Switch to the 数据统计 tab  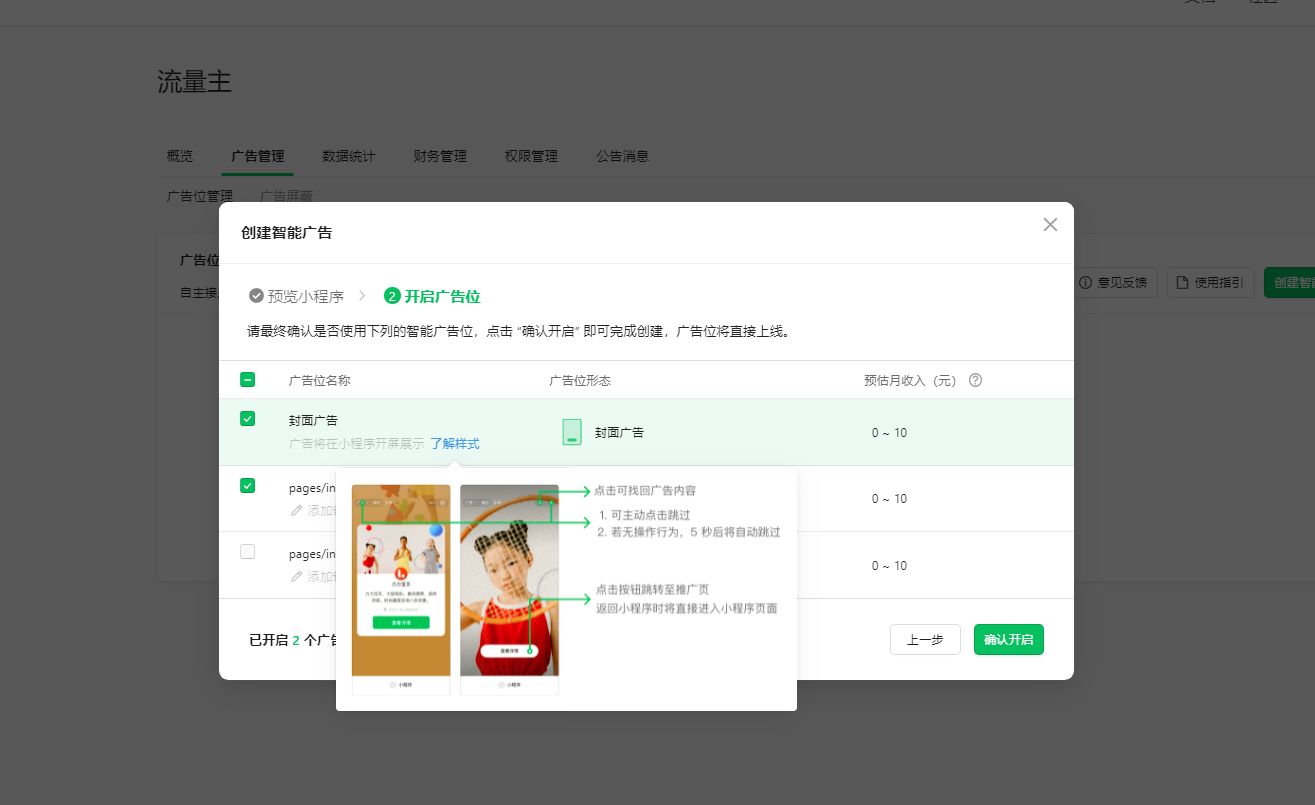348,156
